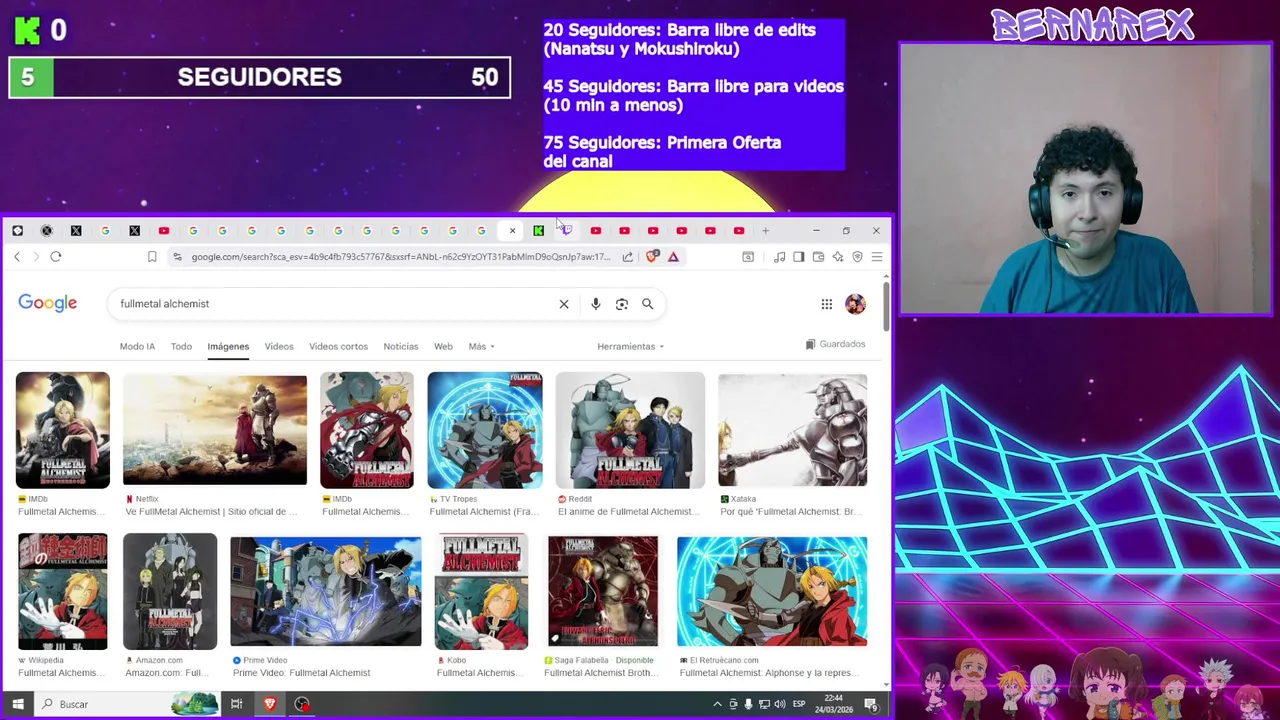Go to Google home via logo

pyautogui.click(x=47, y=303)
